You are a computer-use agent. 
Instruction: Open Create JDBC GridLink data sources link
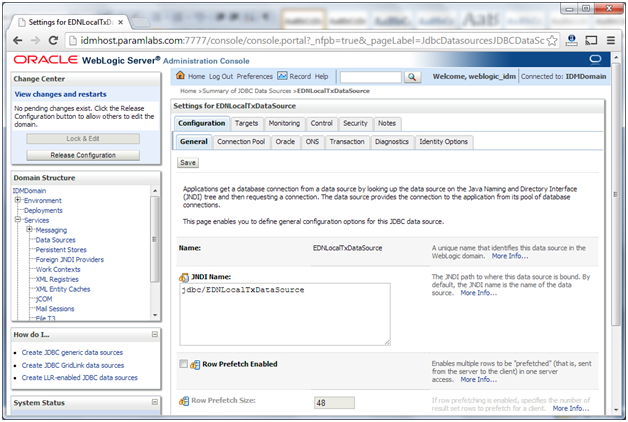click(x=73, y=366)
